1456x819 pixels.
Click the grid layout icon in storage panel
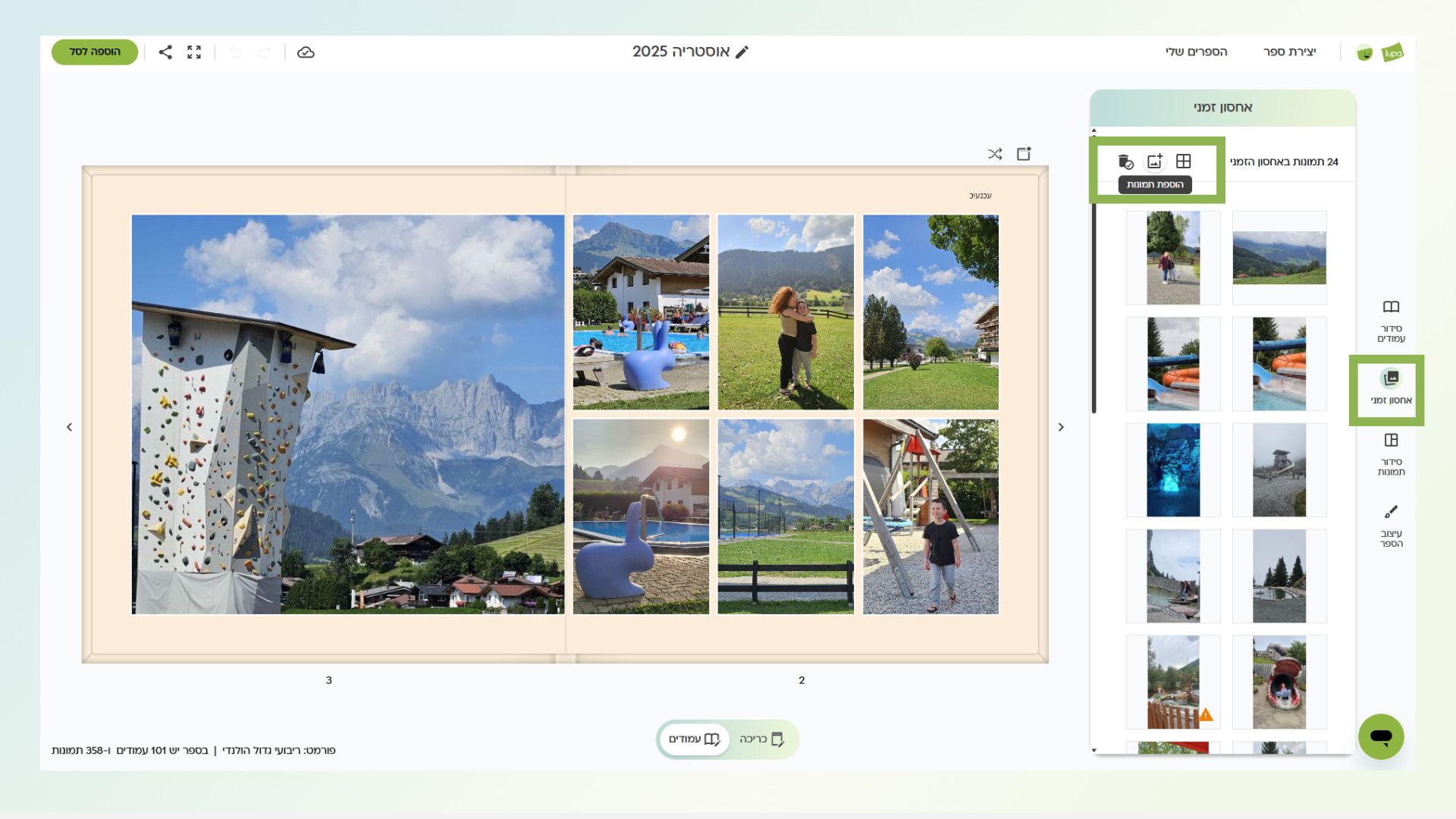[x=1183, y=162]
